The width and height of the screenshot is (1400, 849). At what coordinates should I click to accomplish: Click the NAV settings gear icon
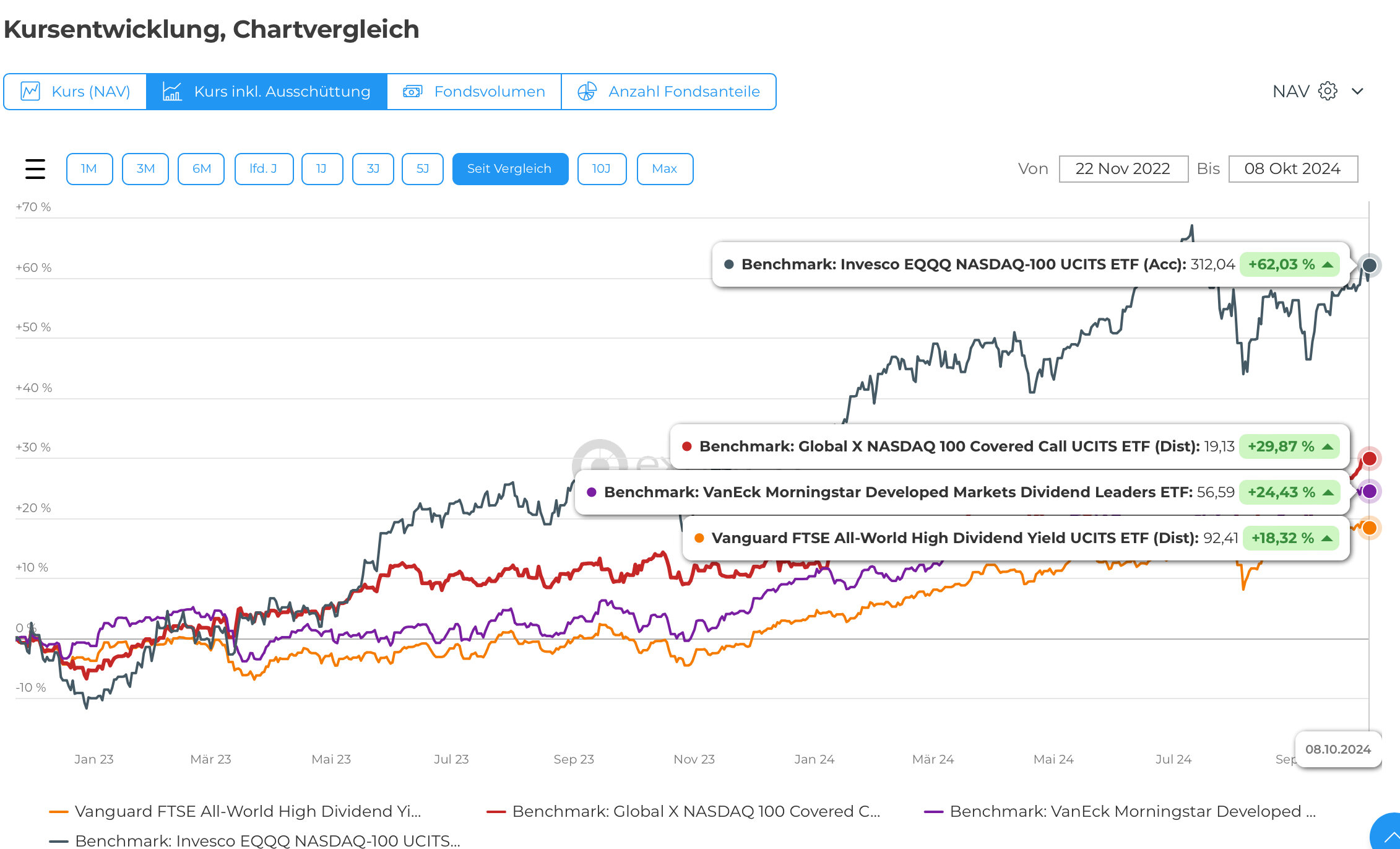pos(1327,91)
